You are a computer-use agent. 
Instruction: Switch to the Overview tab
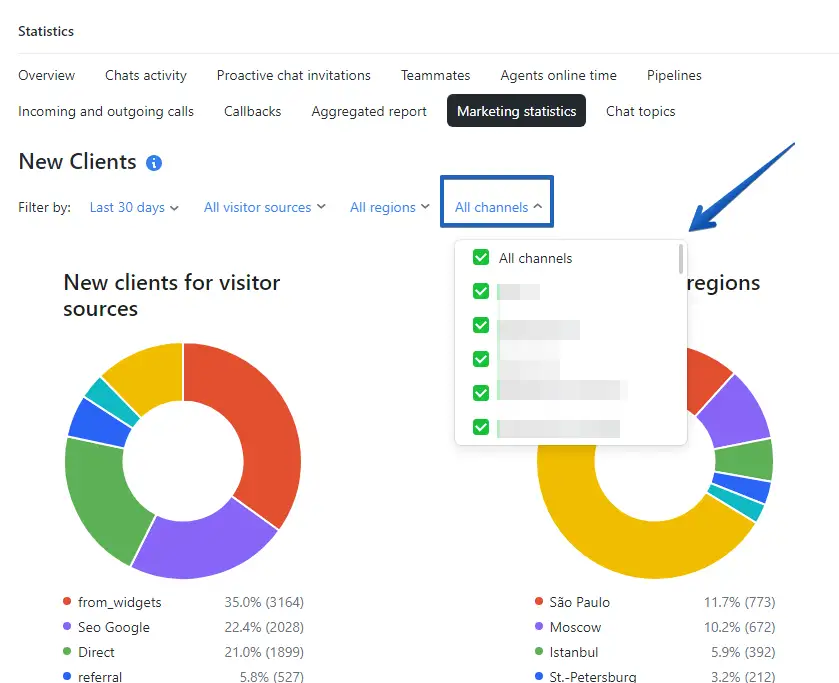[x=46, y=75]
